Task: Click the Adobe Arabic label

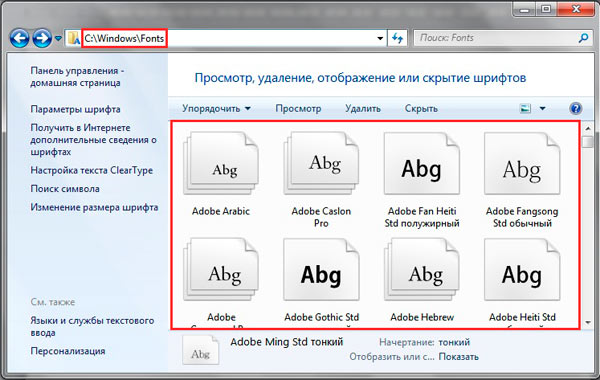Action: [221, 211]
